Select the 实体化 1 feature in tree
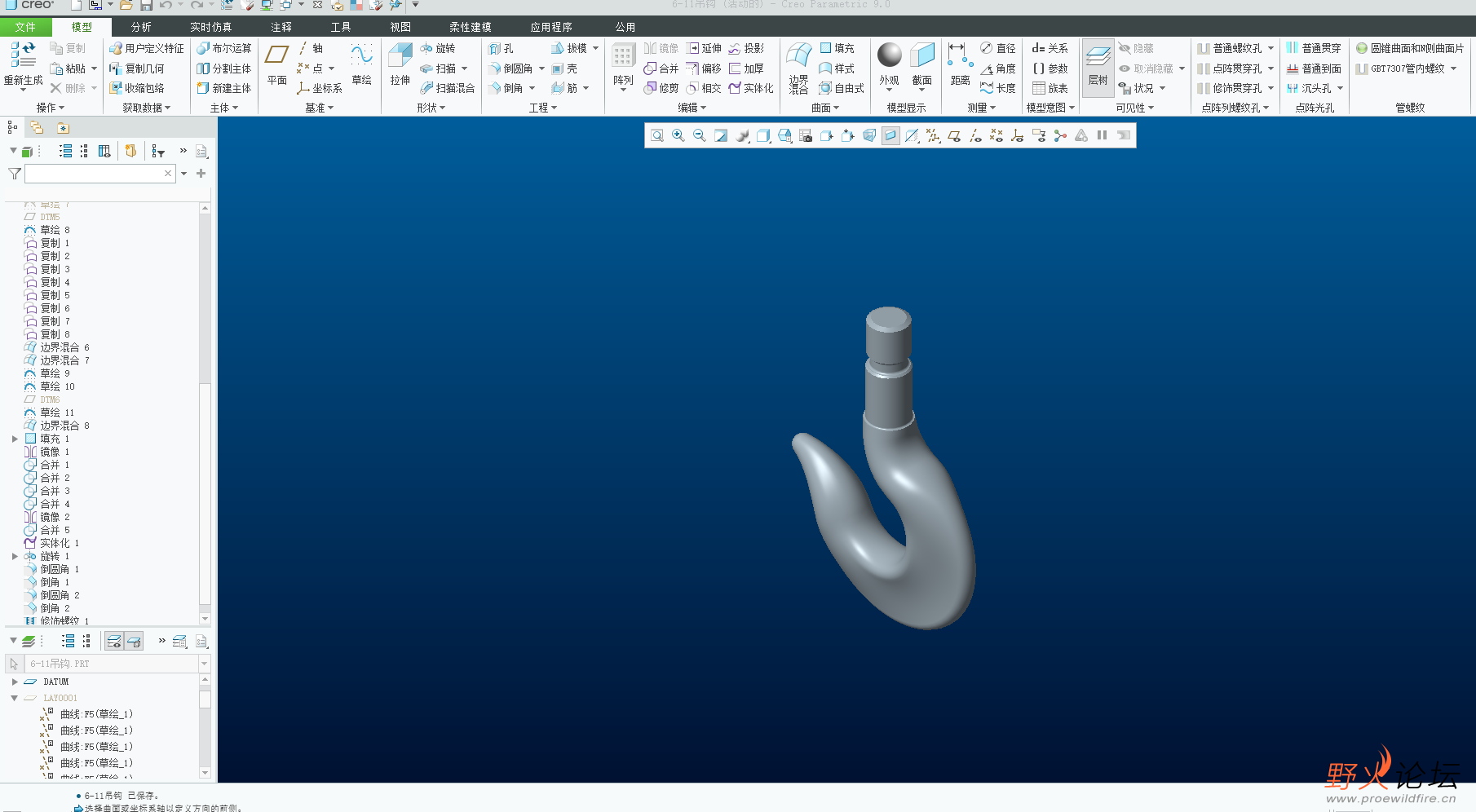The width and height of the screenshot is (1476, 812). [52, 543]
